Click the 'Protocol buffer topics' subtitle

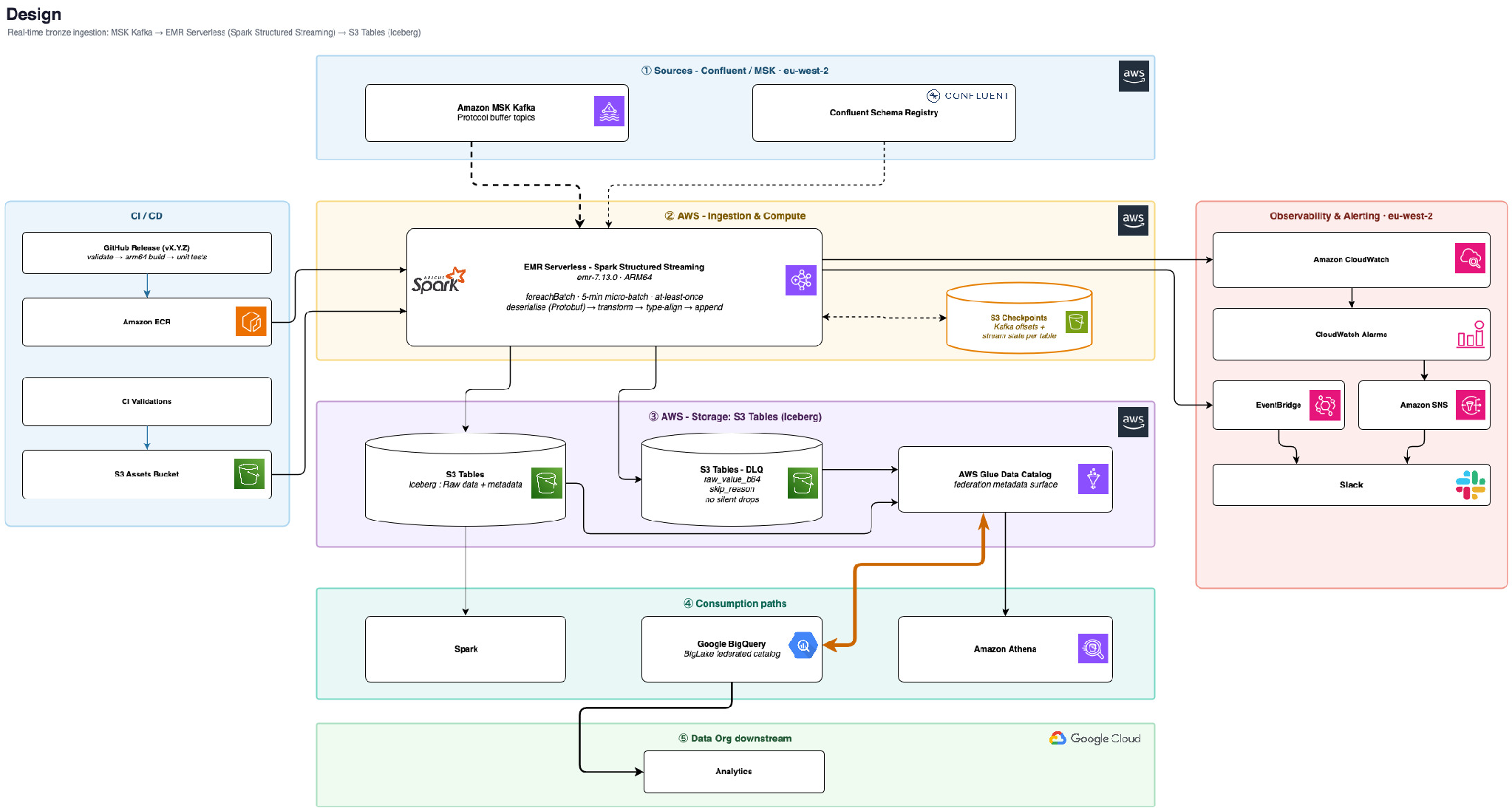tap(496, 118)
